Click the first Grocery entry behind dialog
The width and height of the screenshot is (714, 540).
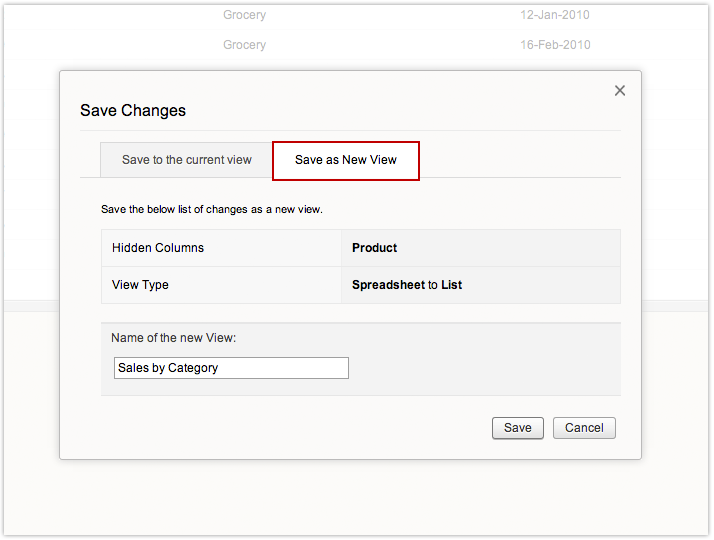pyautogui.click(x=244, y=15)
